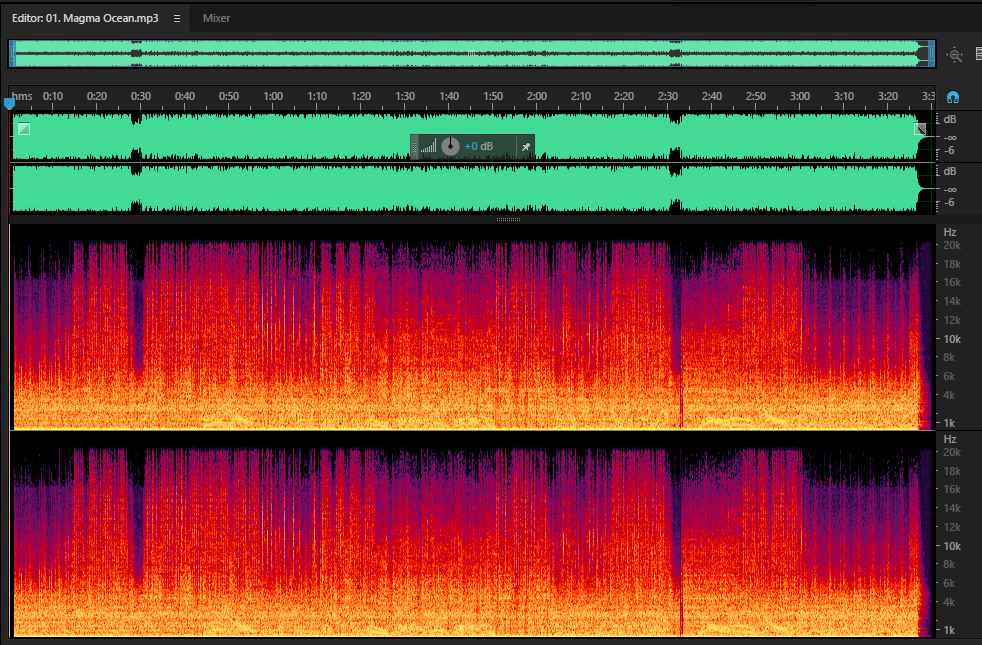Viewport: 982px width, 645px height.
Task: Click the left handle of the overview navigator
Action: pos(12,54)
